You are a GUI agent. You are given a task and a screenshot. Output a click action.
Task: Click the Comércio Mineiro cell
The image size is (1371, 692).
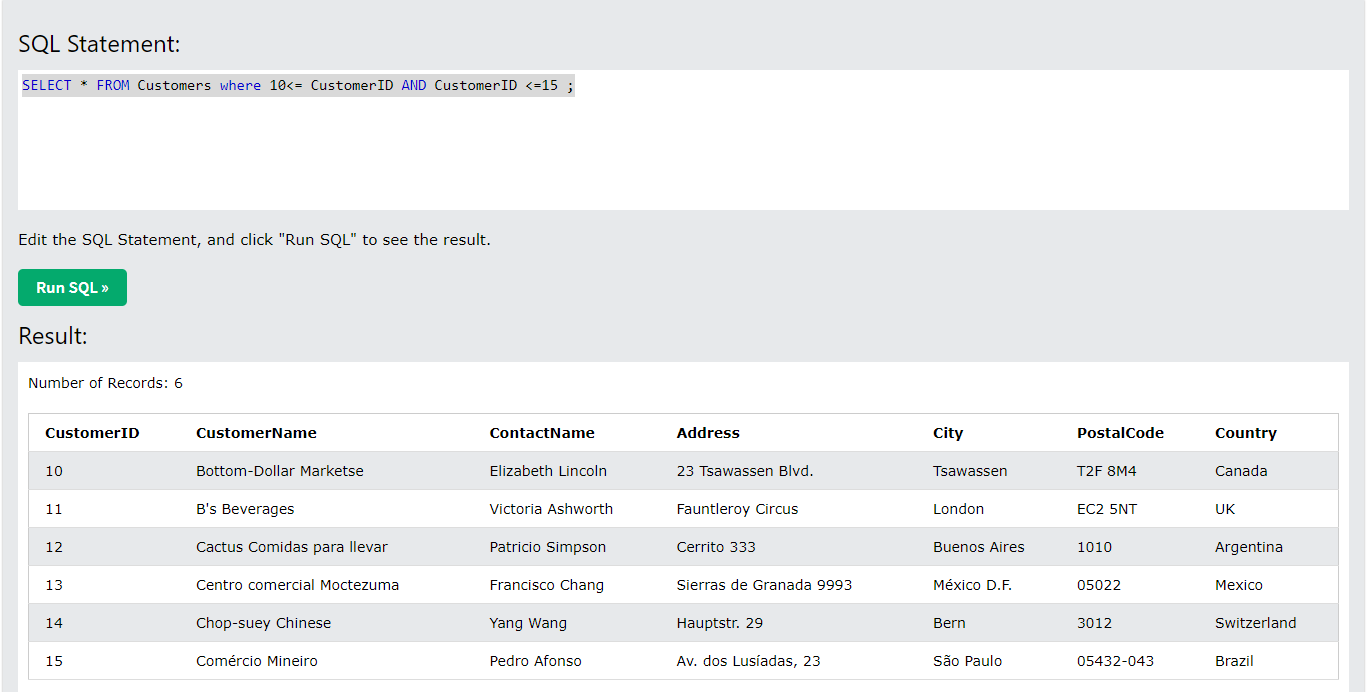point(257,661)
